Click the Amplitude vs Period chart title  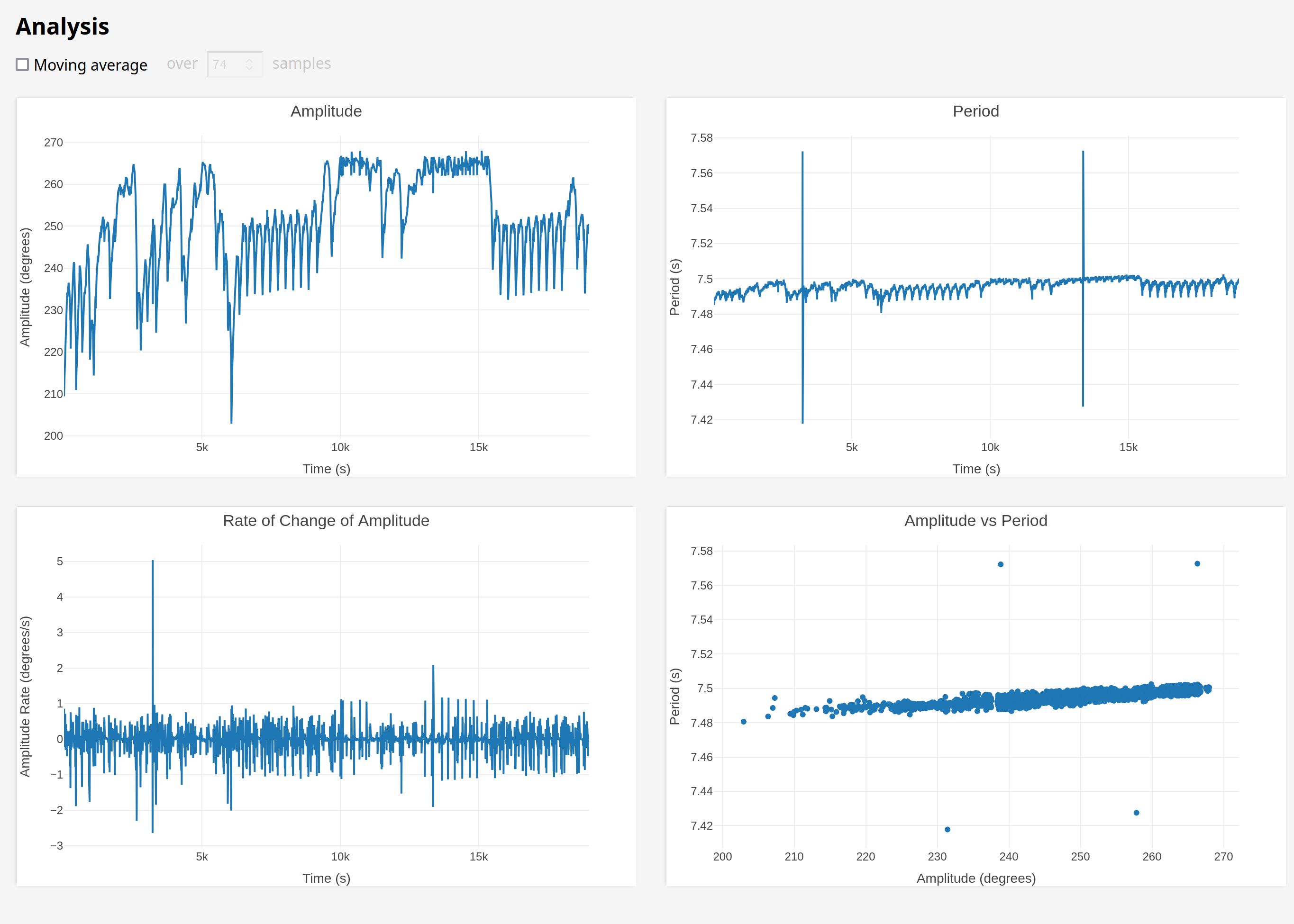(x=975, y=521)
